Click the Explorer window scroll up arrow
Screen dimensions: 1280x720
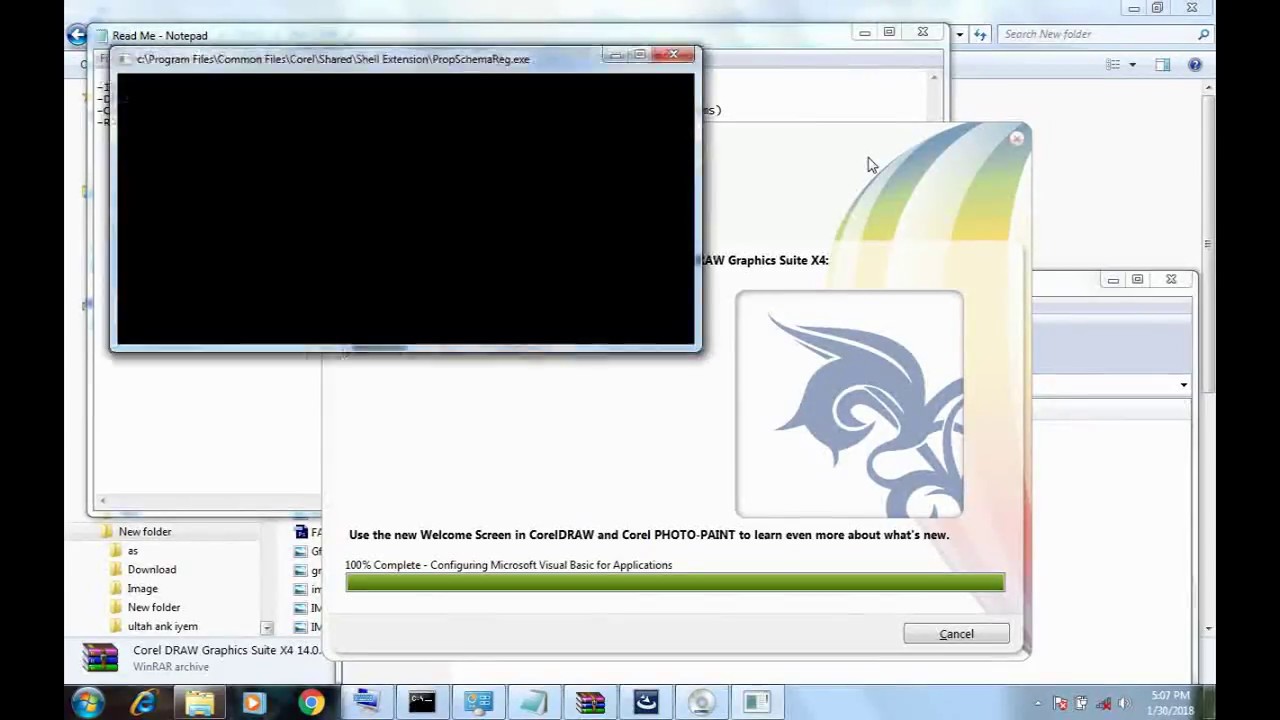pos(1208,89)
